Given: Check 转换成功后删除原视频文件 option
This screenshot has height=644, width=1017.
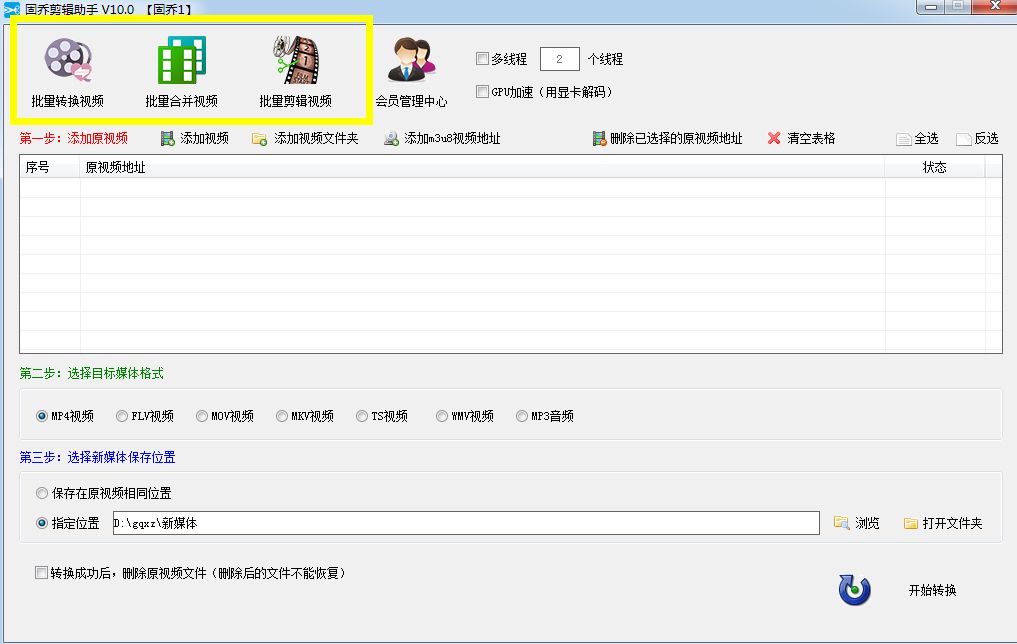Looking at the screenshot, I should 42,573.
